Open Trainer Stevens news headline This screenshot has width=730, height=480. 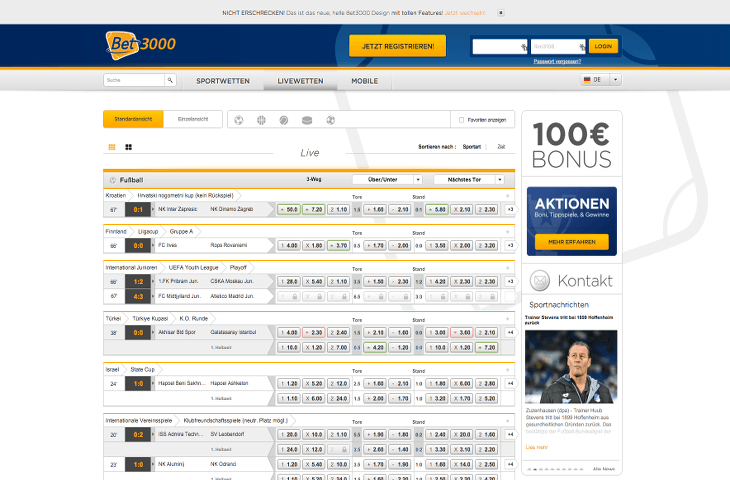click(x=569, y=320)
